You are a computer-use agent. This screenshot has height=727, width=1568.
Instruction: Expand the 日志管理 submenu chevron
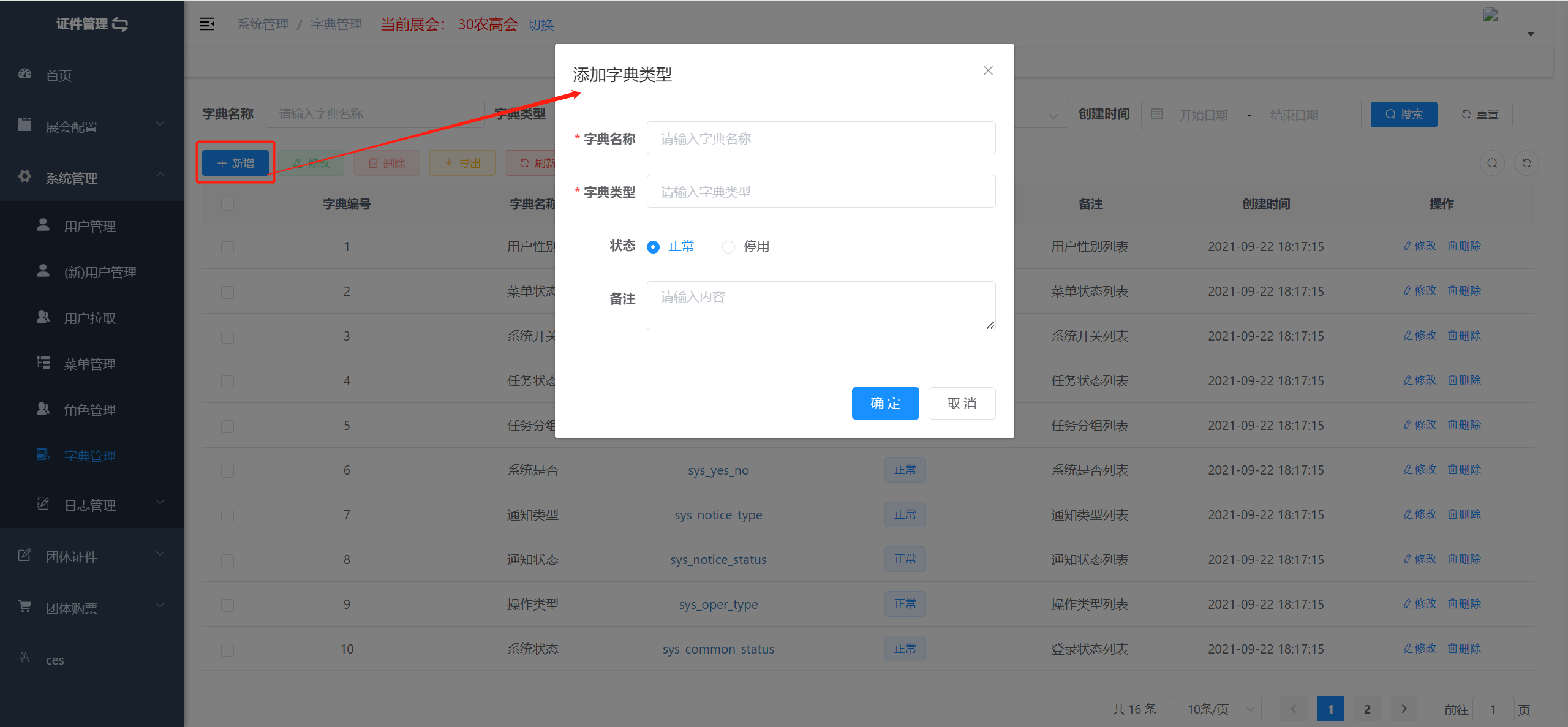tap(160, 502)
